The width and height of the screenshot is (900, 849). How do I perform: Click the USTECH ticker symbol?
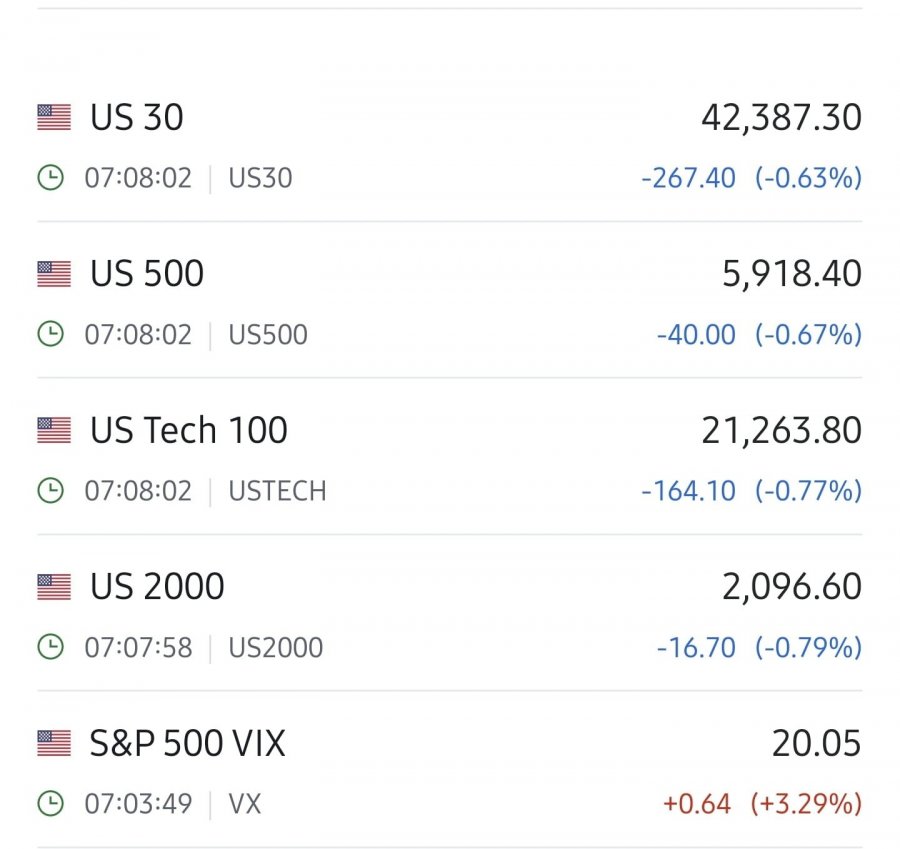(x=277, y=491)
